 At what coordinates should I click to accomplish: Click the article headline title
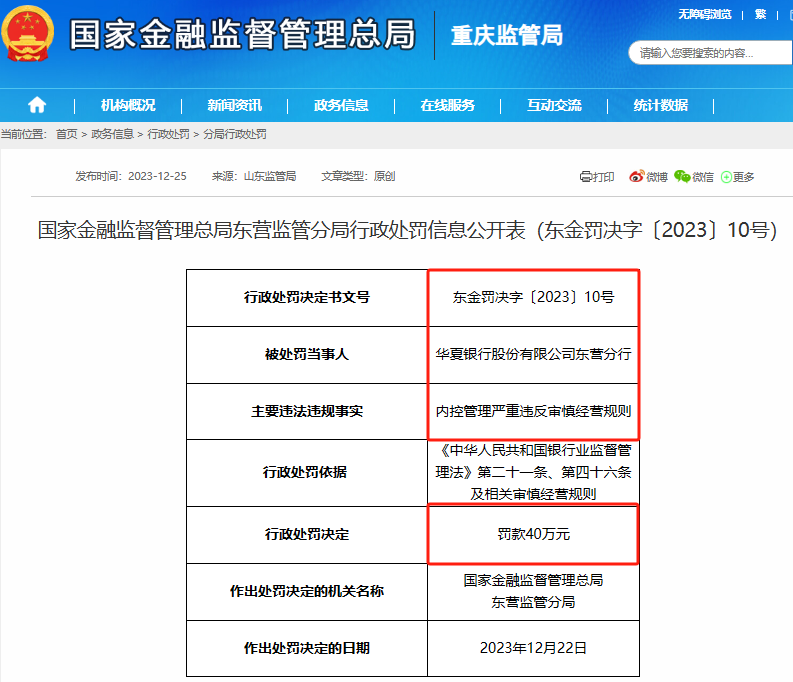407,230
